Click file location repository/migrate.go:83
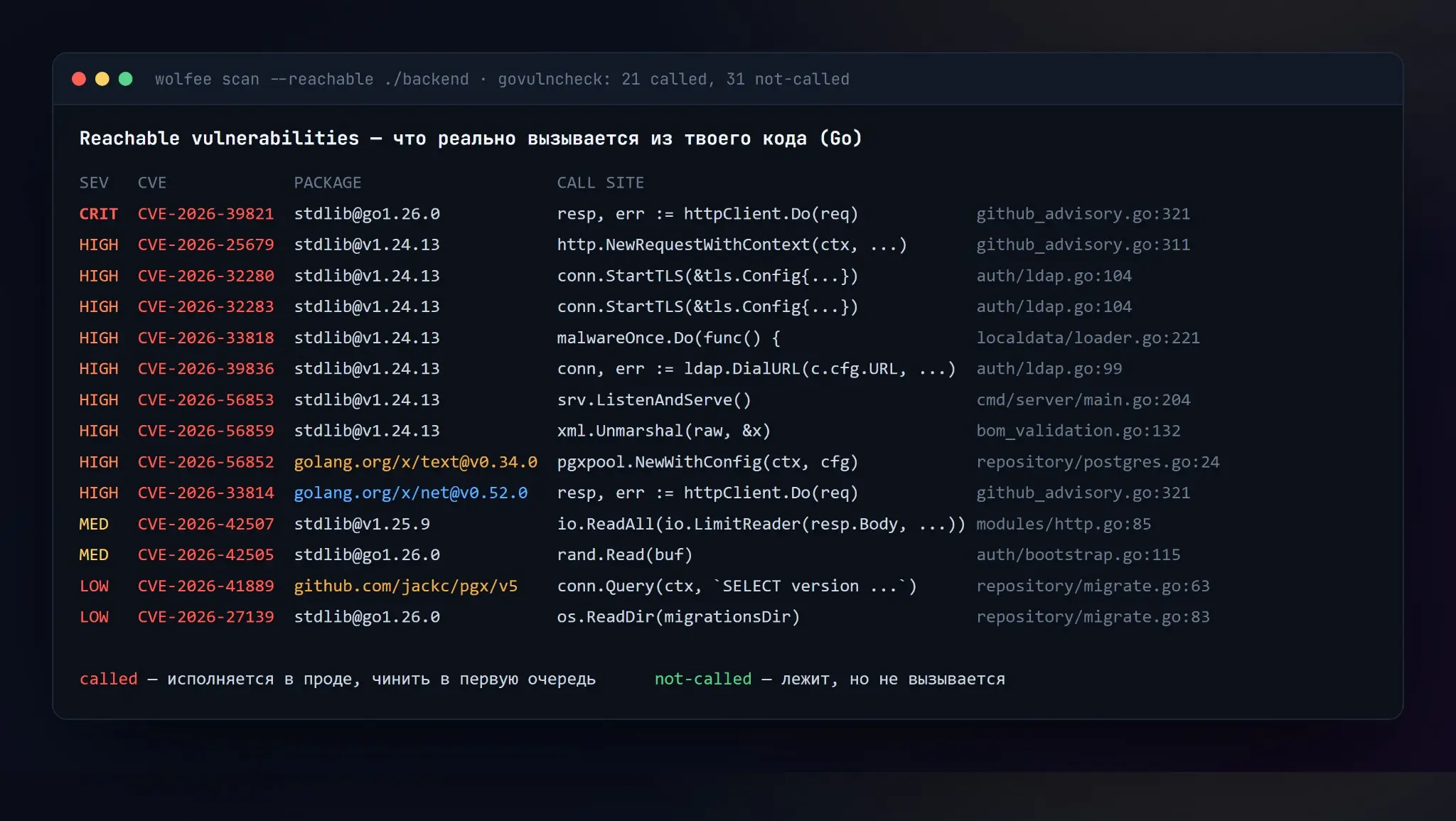 coord(1093,617)
